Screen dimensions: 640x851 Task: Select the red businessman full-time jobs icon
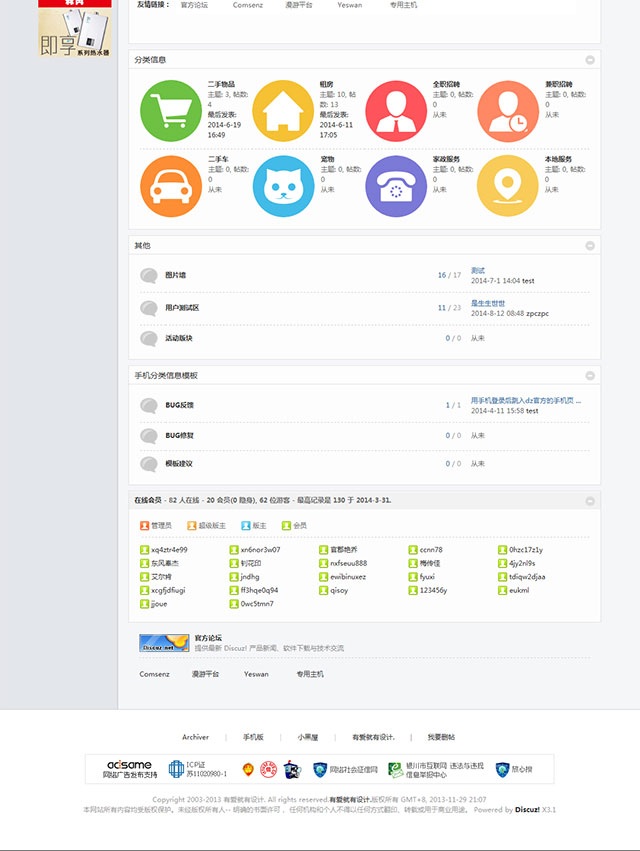(396, 110)
